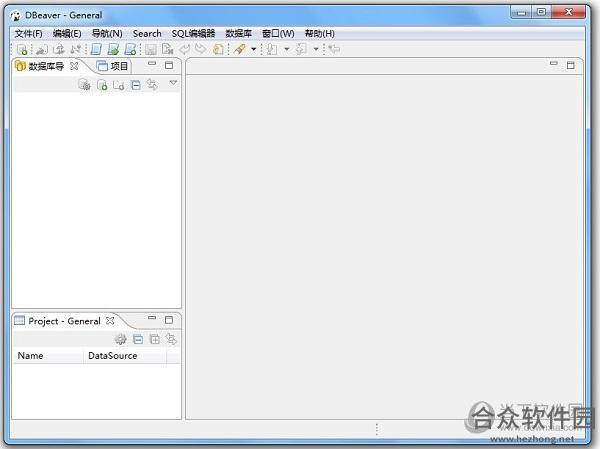
Task: Open the 编辑(E) menu
Action: coord(67,34)
